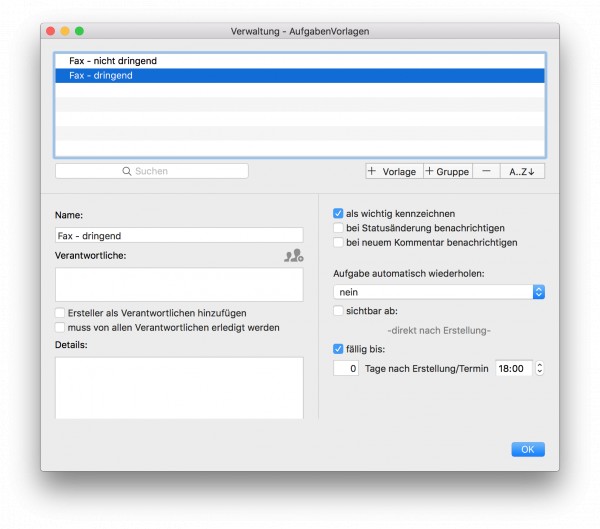Uncheck 'als wichtig kennzeichnen'
The image size is (600, 529).
coord(338,213)
